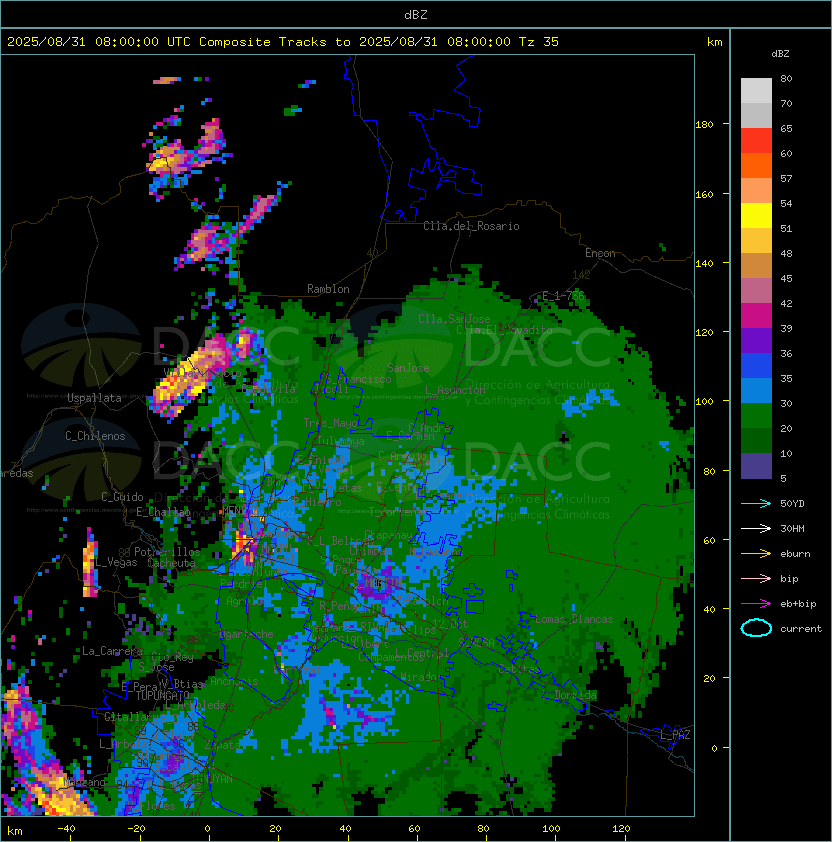The image size is (832, 842).
Task: Click the cyan 50YD arrow legend icon
Action: pos(756,503)
